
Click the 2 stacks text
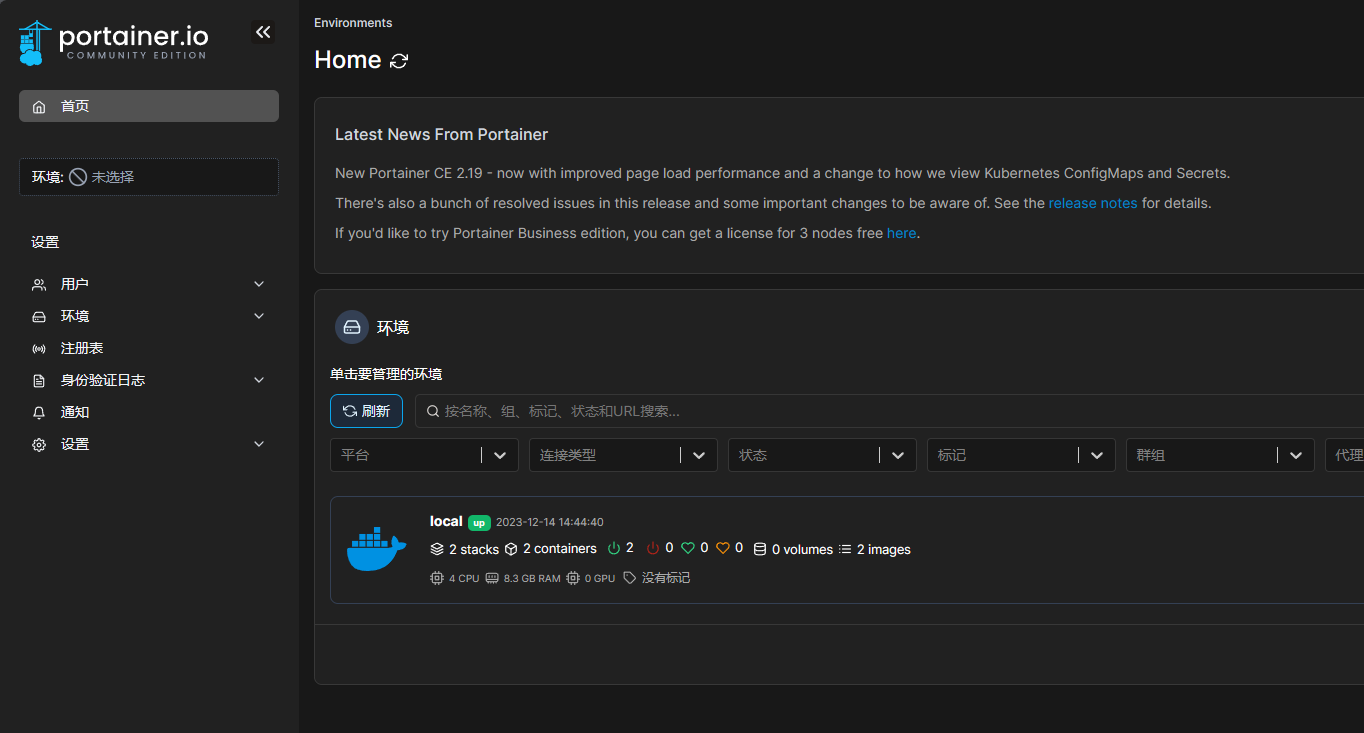point(474,549)
